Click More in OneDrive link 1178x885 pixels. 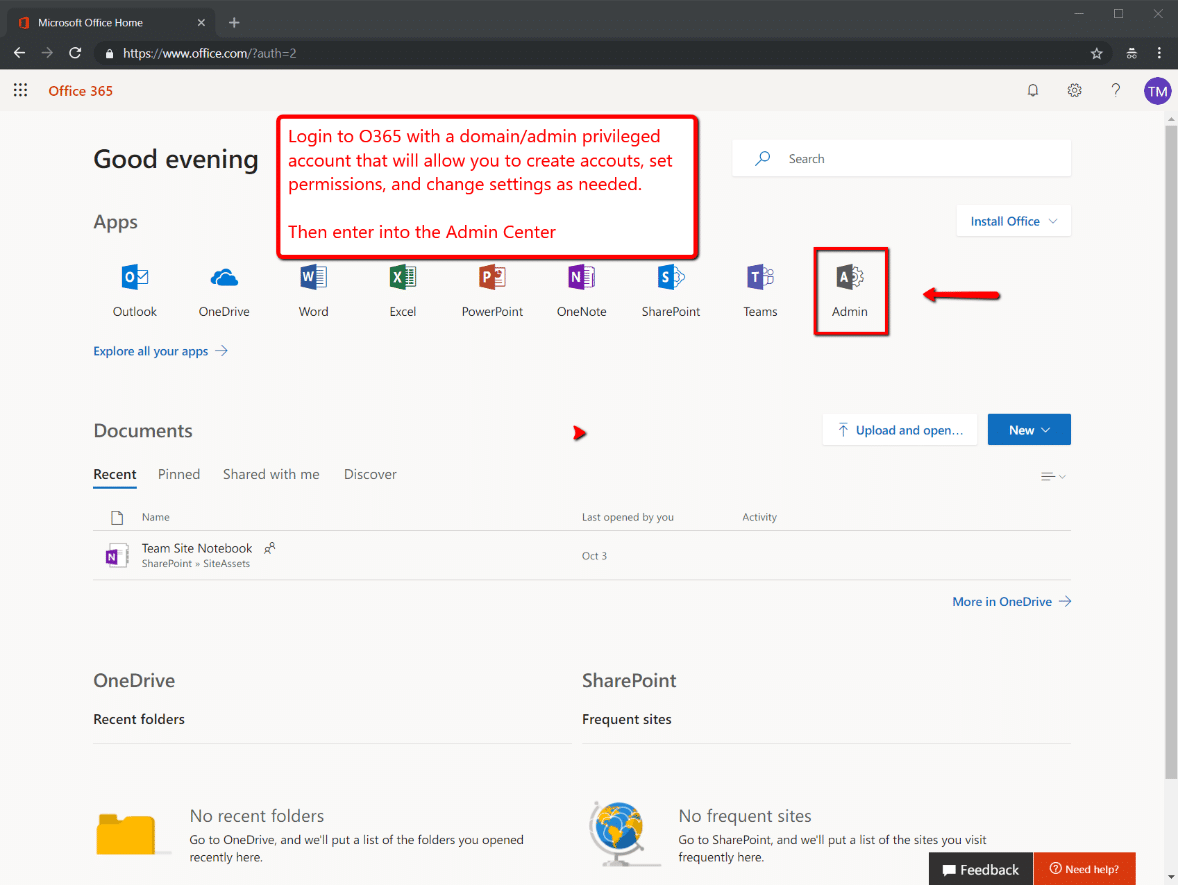pos(1011,602)
